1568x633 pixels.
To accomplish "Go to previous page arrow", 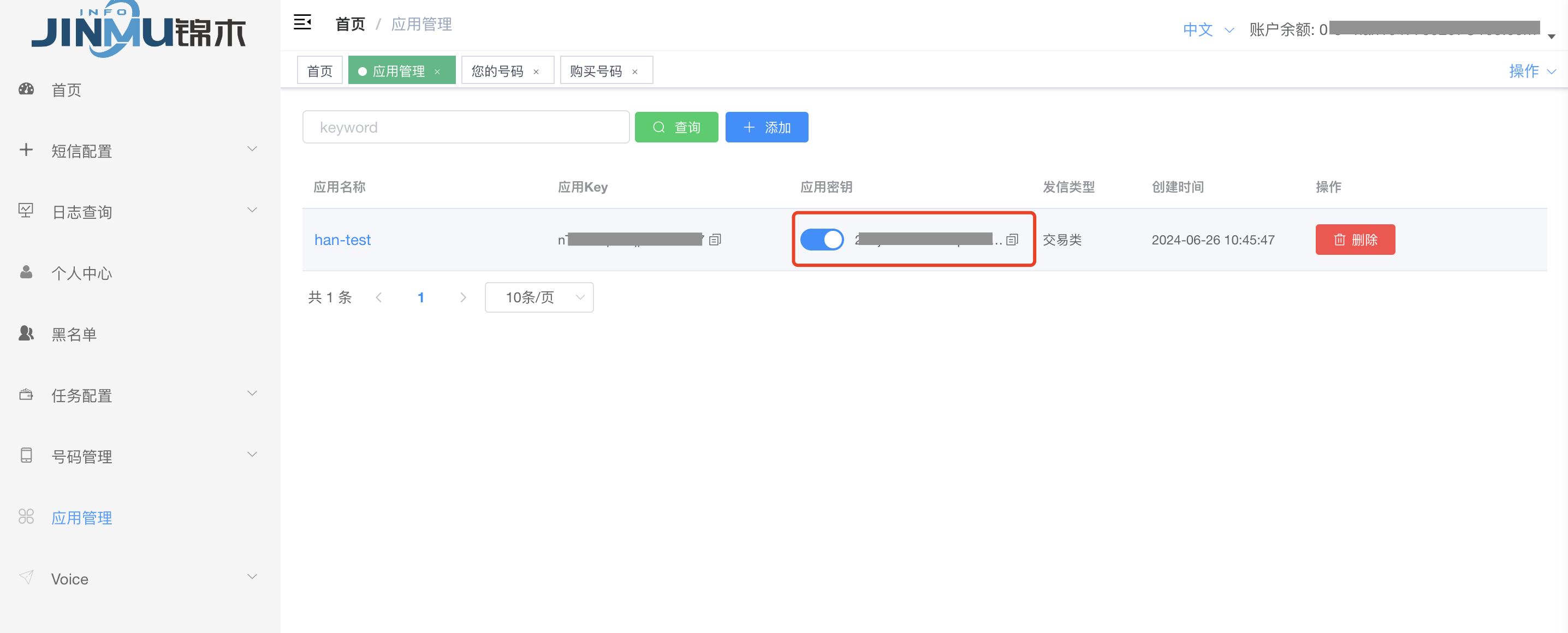I will [x=378, y=297].
